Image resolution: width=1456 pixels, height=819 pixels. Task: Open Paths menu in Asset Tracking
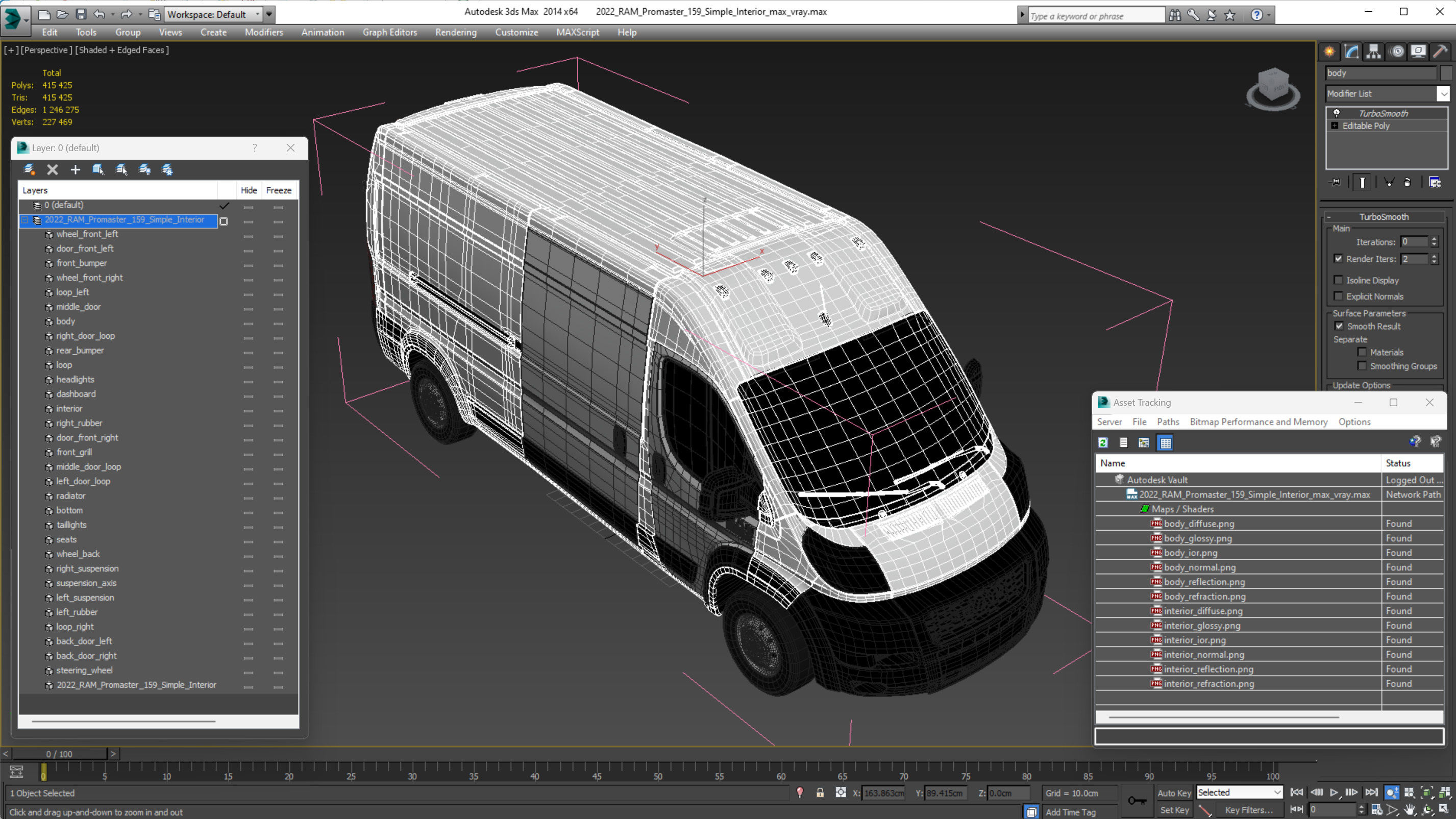pyautogui.click(x=1167, y=421)
